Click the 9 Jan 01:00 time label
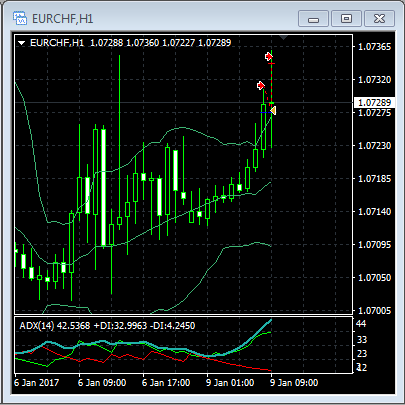Viewport: 405px width, 405px height. pos(230,383)
